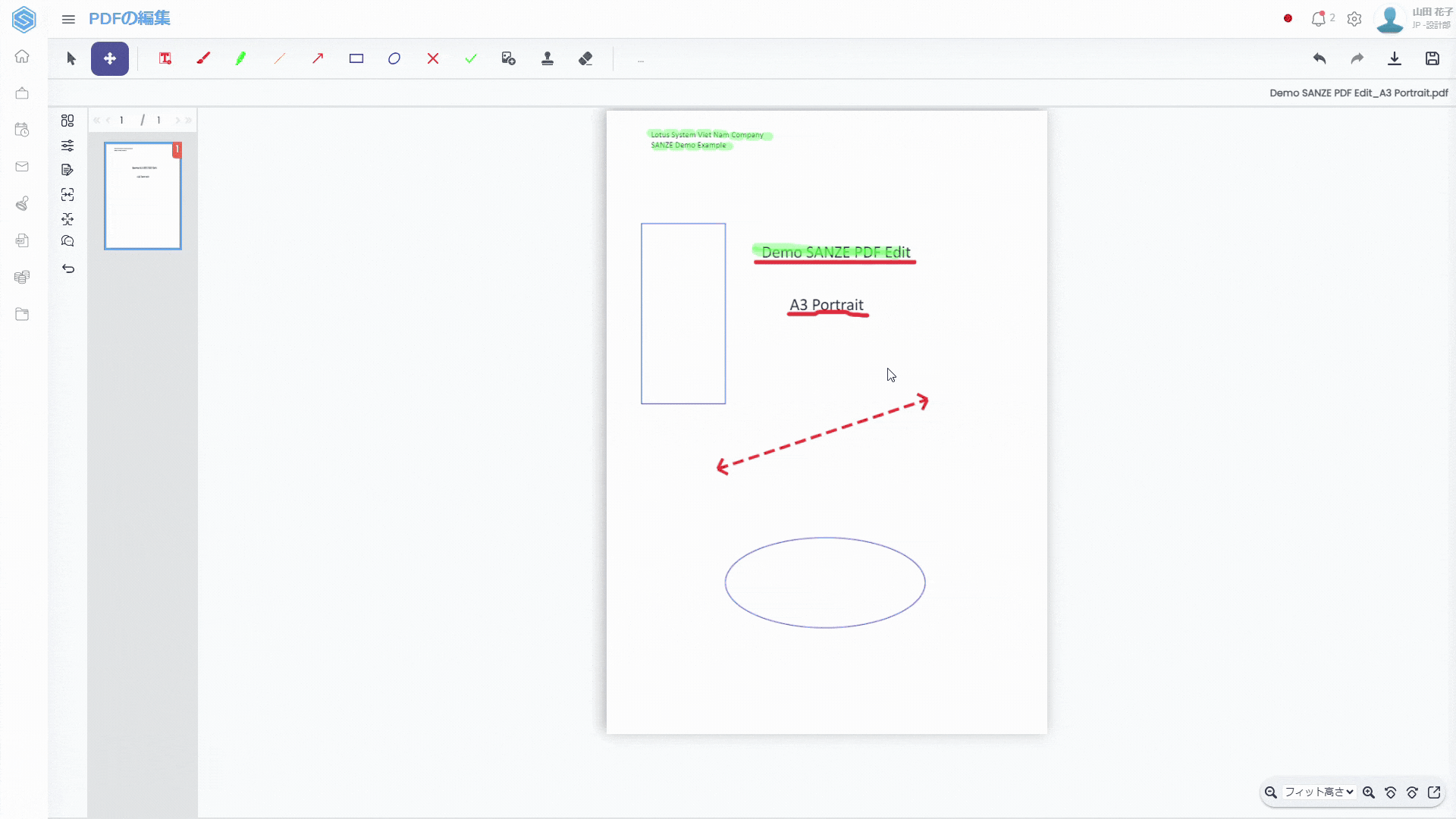1456x819 pixels.
Task: Select the ellipse shape tool
Action: (x=394, y=58)
